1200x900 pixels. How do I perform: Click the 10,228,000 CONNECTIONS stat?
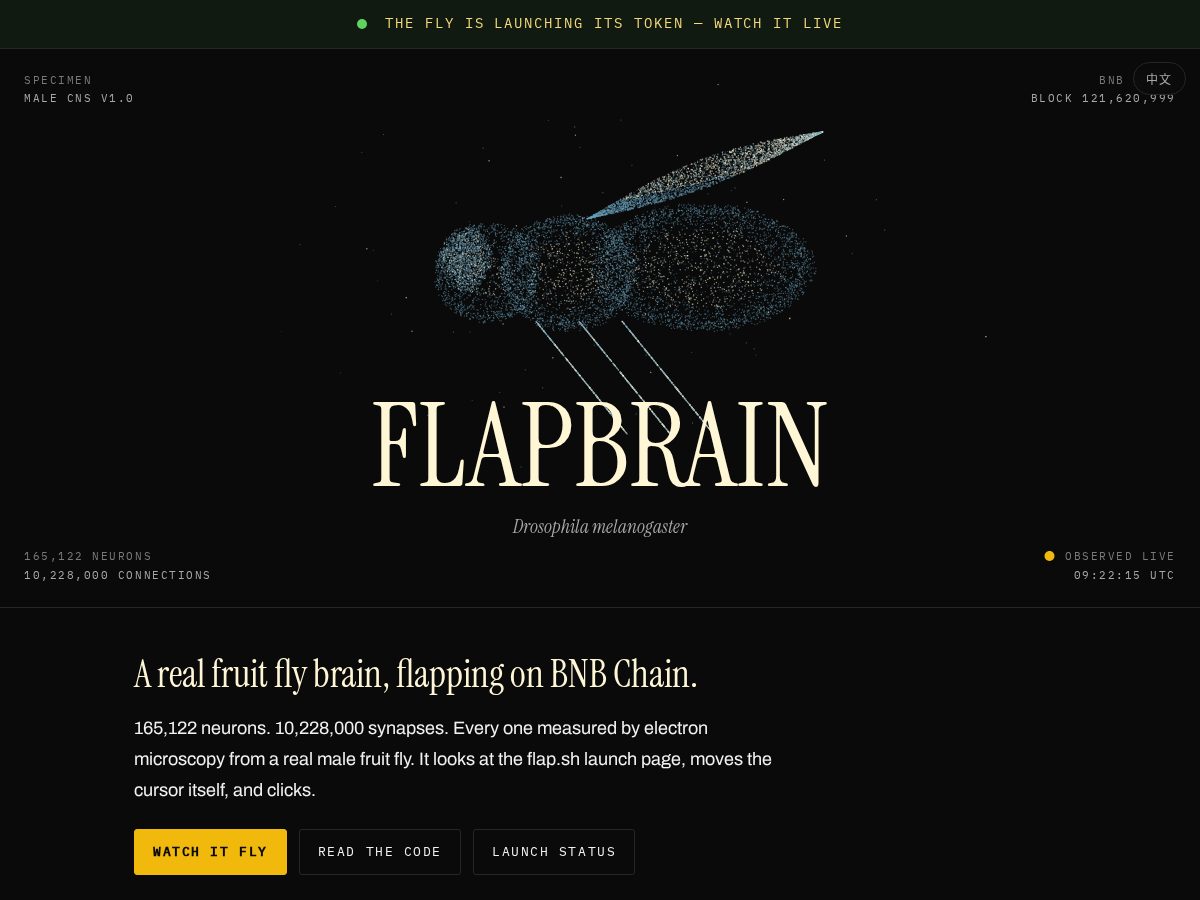(x=118, y=576)
